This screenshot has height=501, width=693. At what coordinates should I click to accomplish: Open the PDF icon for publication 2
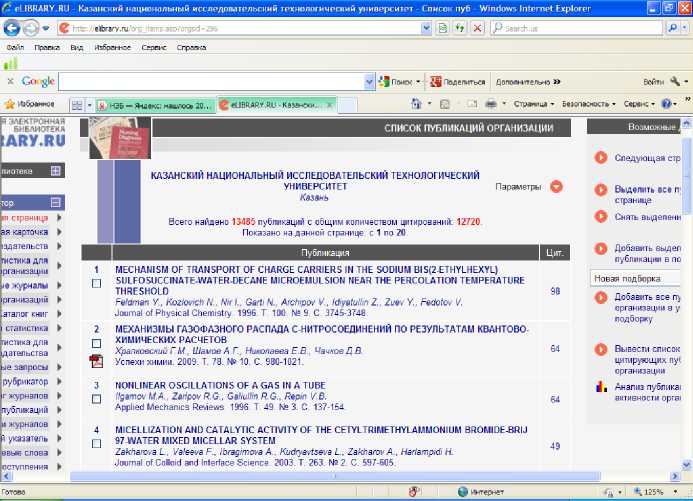pyautogui.click(x=96, y=361)
